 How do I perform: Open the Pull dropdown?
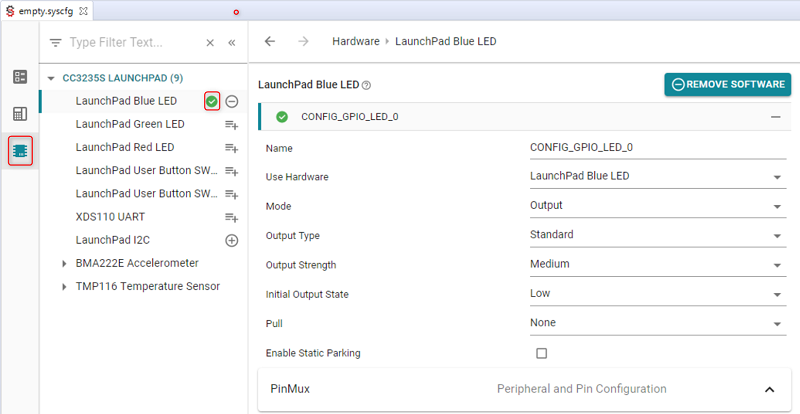tap(655, 323)
